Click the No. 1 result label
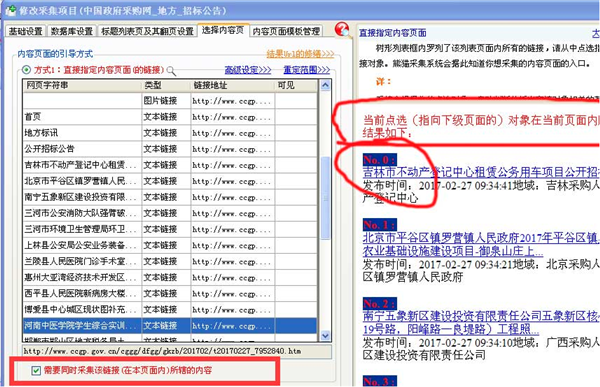This screenshot has width=600, height=387. [x=379, y=224]
